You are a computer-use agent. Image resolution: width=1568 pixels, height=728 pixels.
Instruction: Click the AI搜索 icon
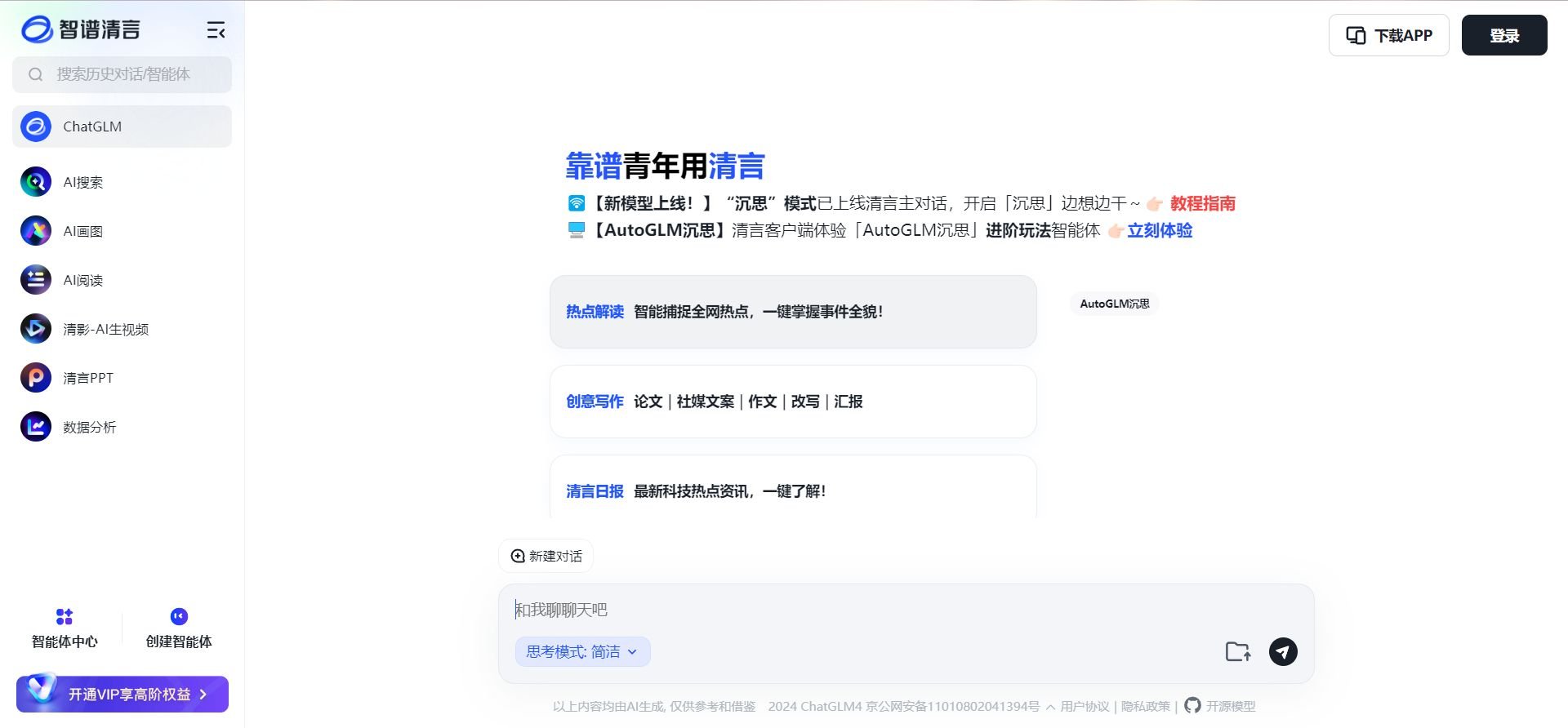pos(36,182)
